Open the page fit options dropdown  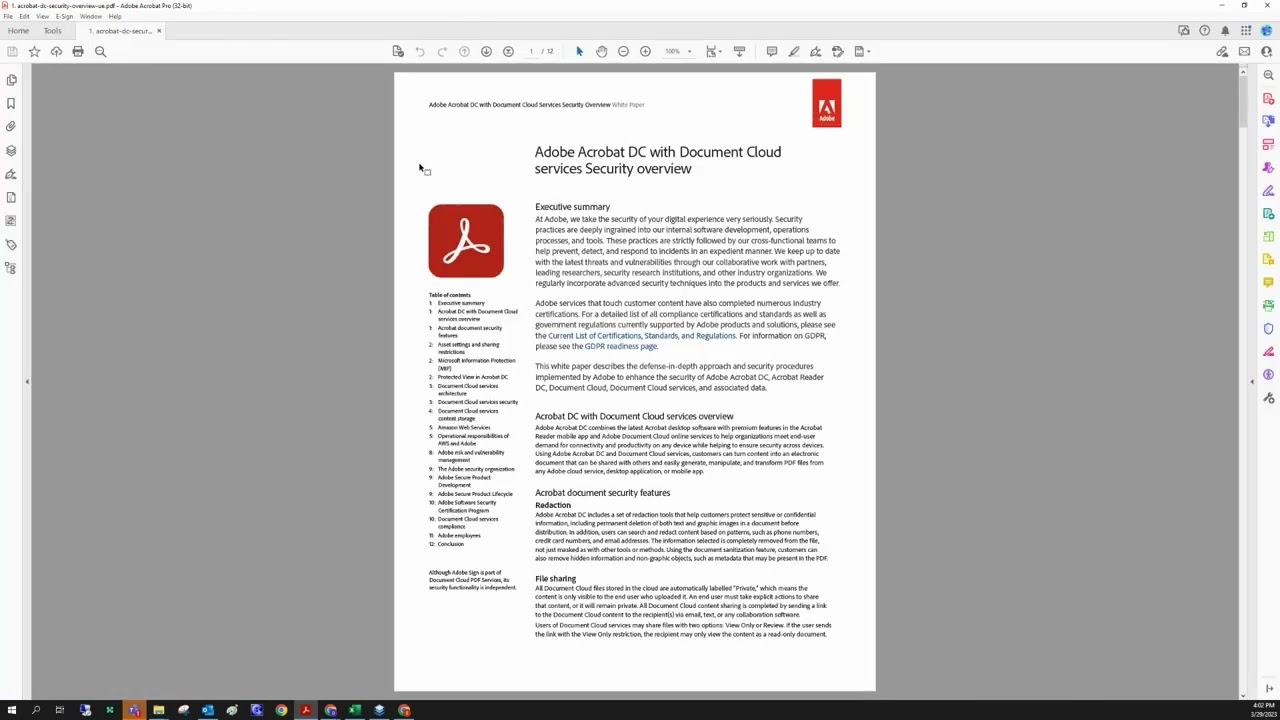pos(712,51)
